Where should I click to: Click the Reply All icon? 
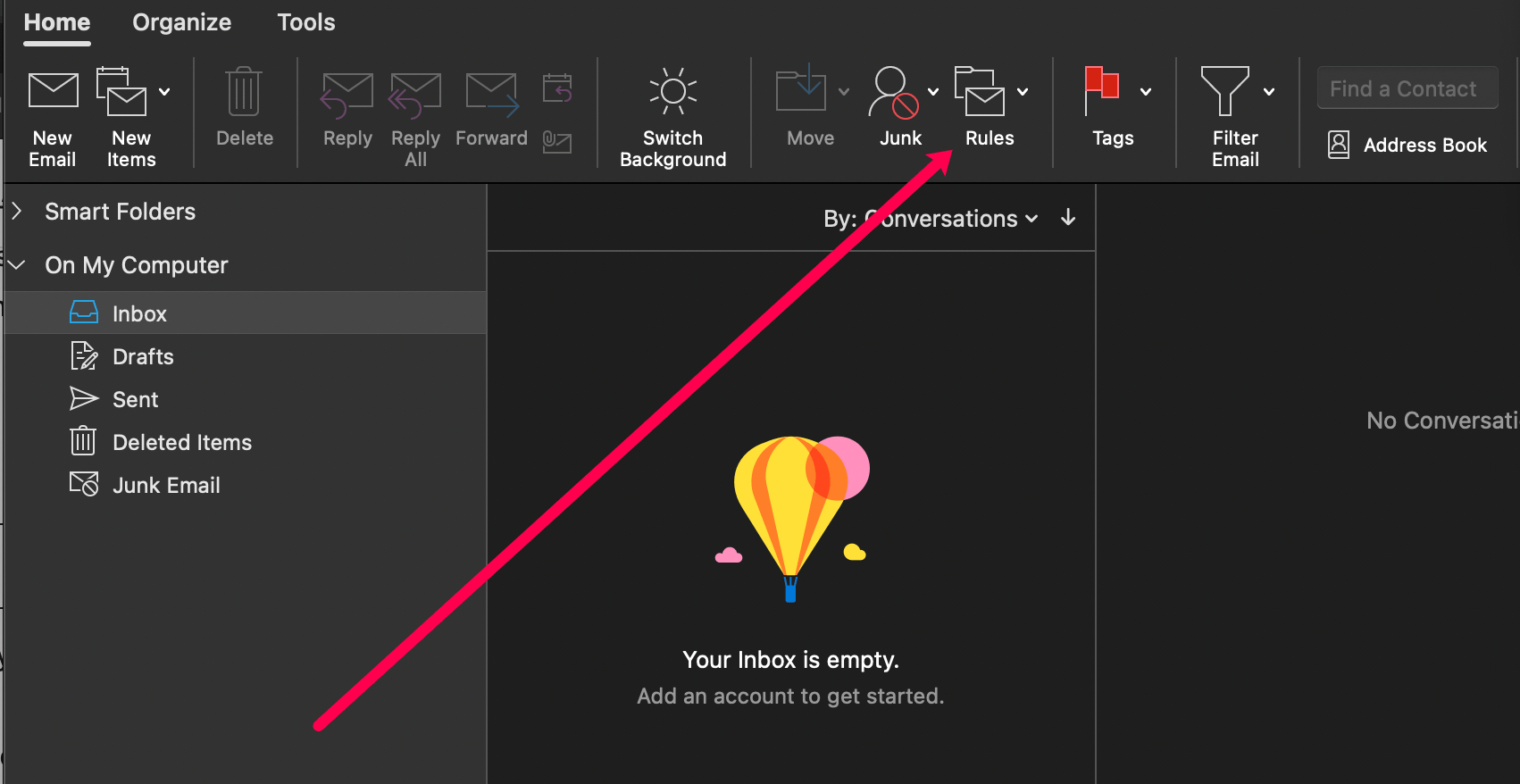click(x=415, y=93)
